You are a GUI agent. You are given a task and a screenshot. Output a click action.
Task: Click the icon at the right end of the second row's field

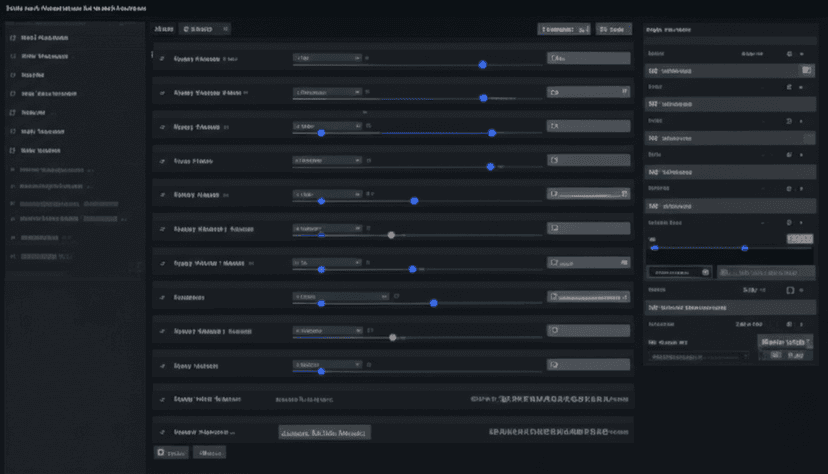coord(625,92)
